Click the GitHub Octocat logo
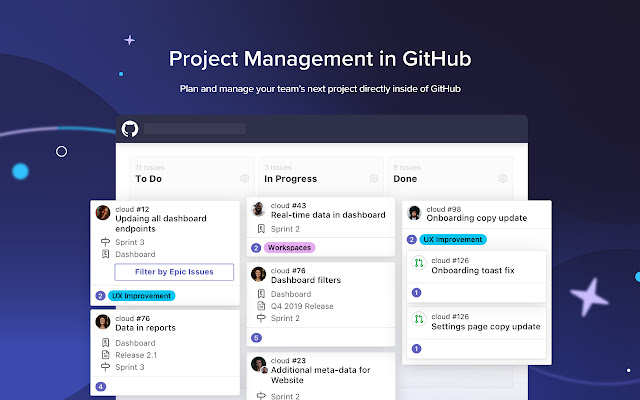 [x=130, y=129]
